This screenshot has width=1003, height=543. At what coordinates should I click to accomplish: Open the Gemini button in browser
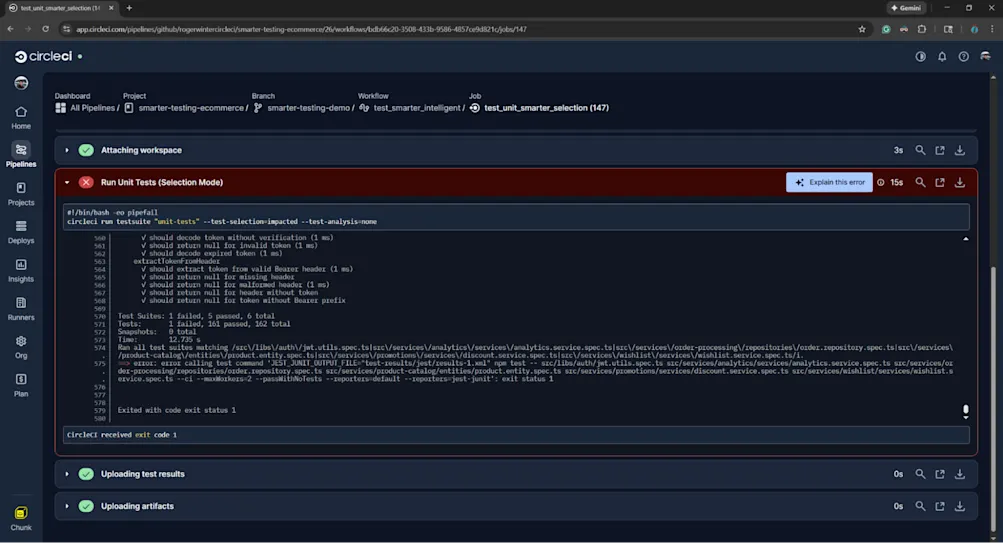coord(906,8)
